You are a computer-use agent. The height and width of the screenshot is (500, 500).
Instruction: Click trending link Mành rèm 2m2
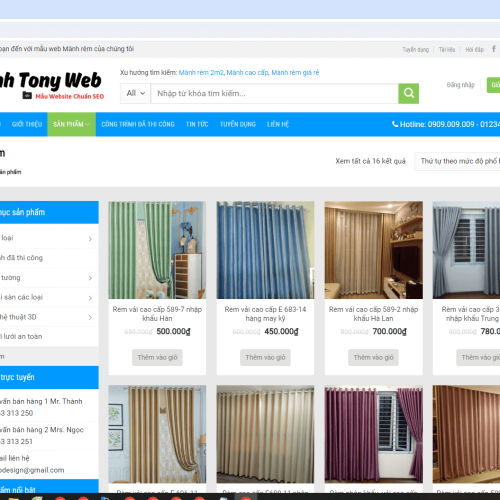pyautogui.click(x=201, y=73)
